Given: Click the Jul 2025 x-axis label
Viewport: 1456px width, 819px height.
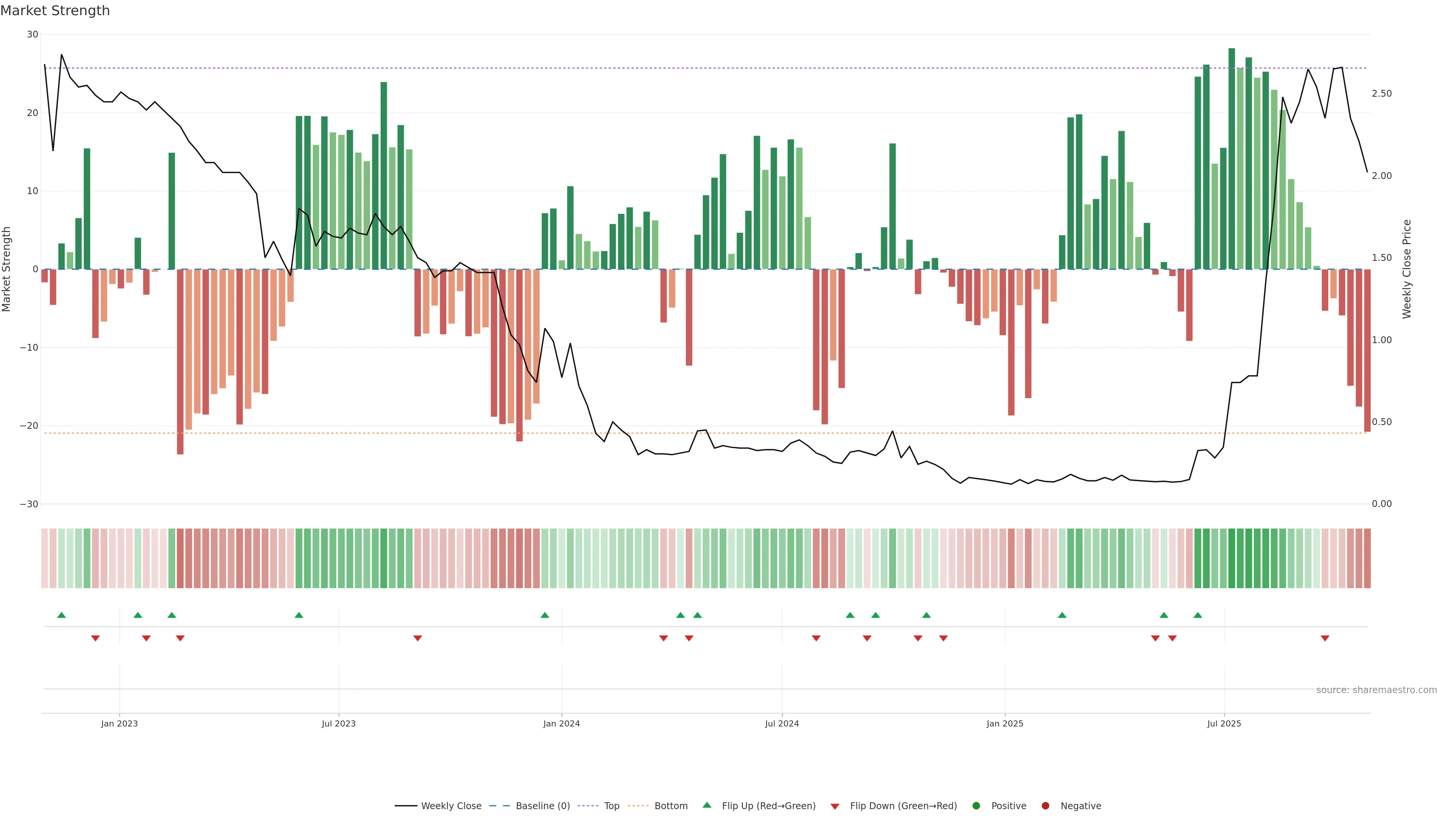Looking at the screenshot, I should tap(1224, 723).
